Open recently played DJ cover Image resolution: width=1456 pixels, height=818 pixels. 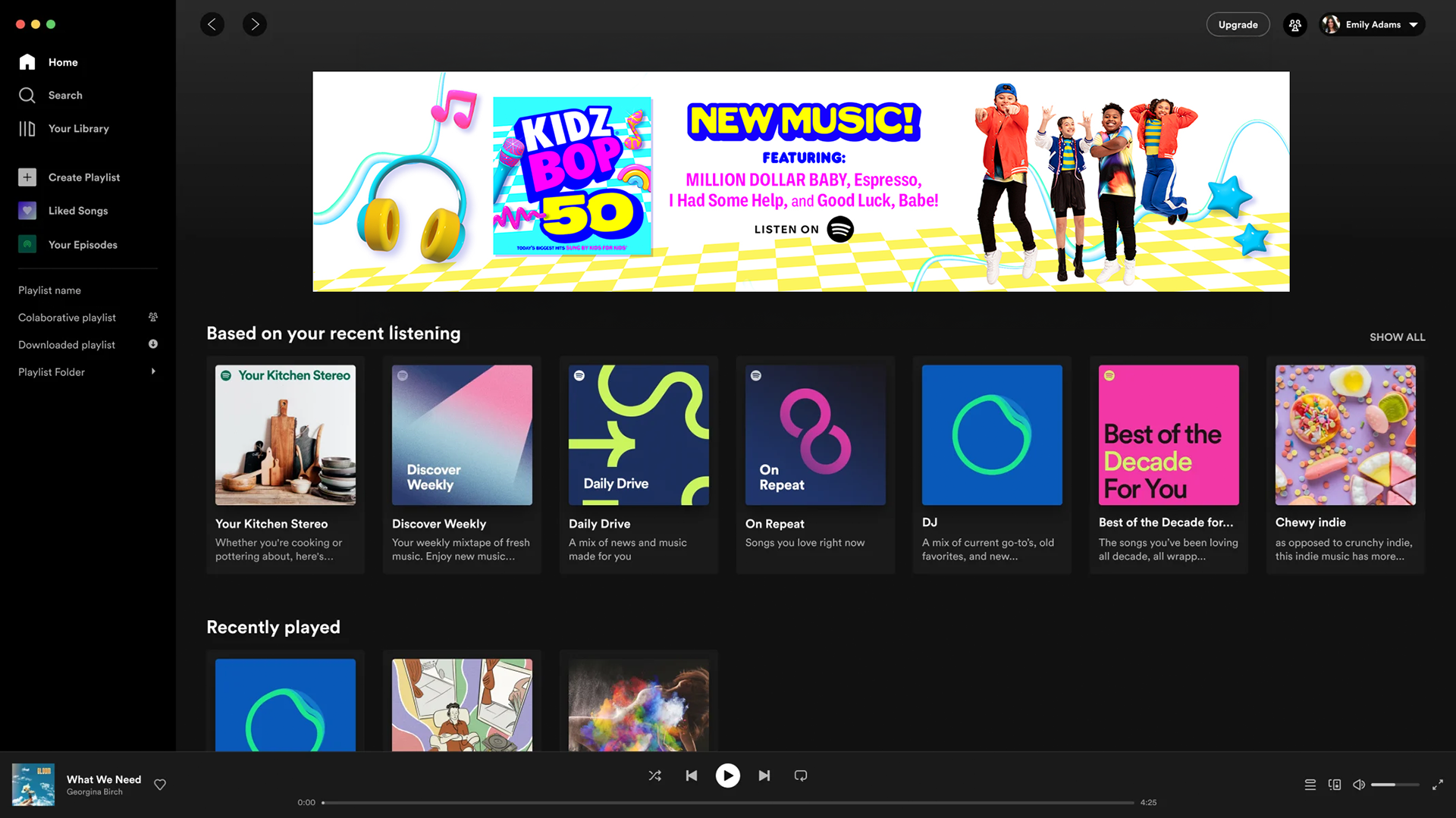point(285,705)
